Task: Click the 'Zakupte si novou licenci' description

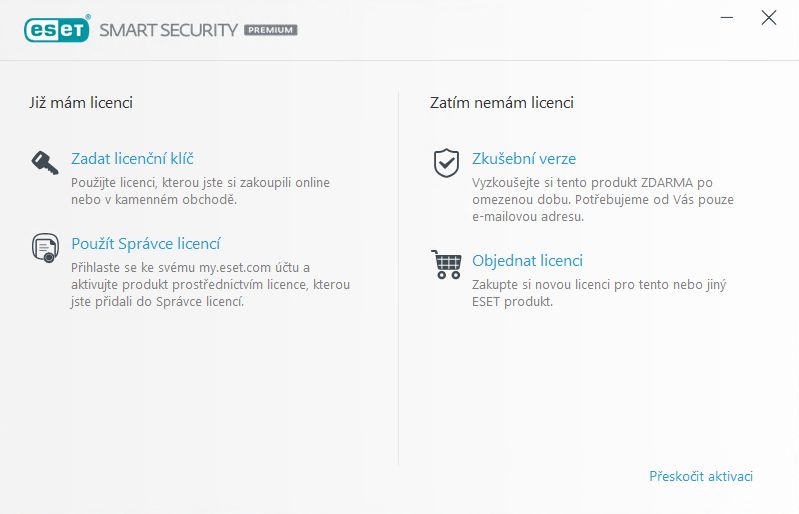Action: (x=599, y=293)
